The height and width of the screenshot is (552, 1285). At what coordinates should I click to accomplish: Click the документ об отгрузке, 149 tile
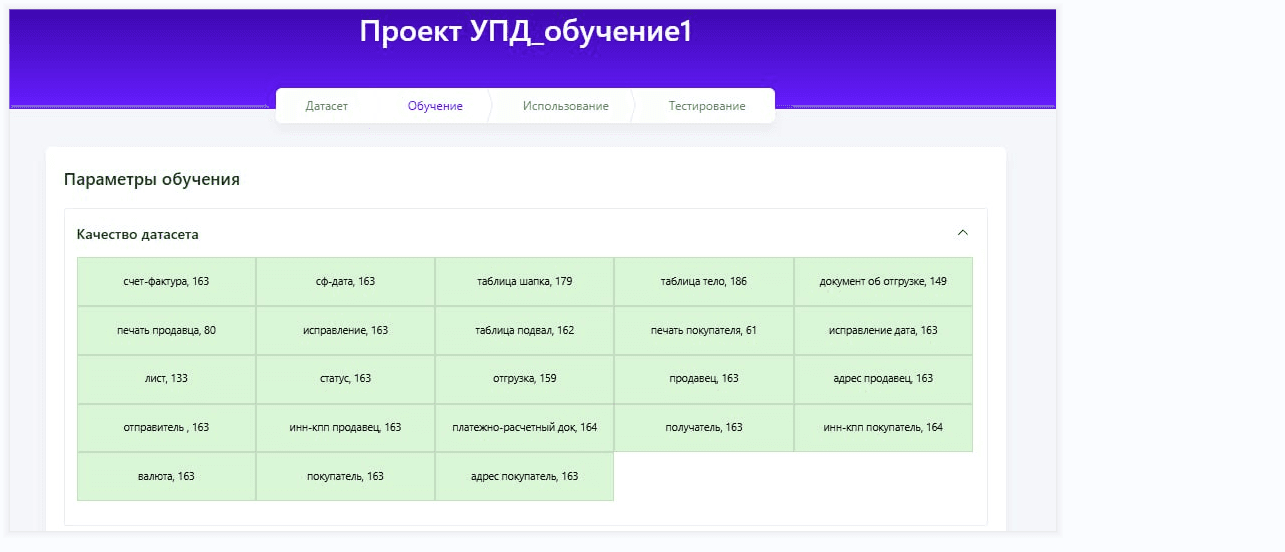(x=883, y=282)
